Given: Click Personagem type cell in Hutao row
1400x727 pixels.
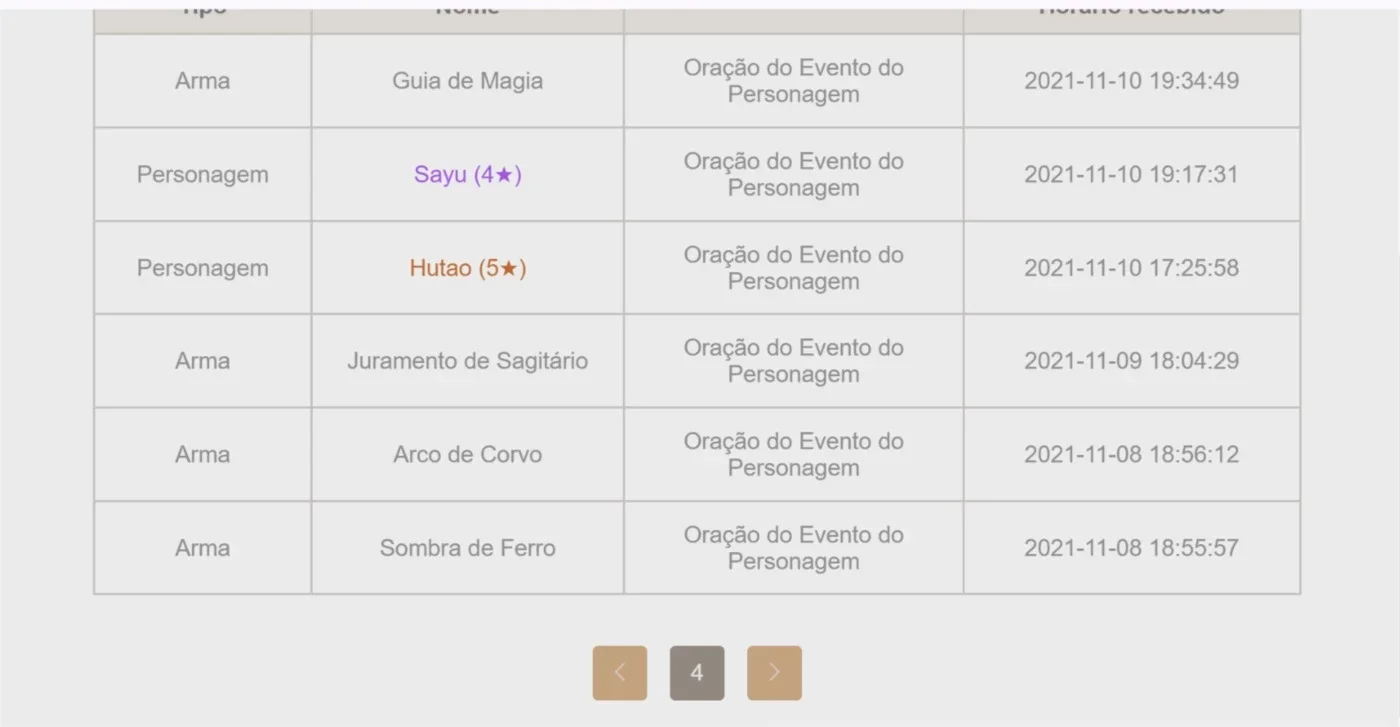Looking at the screenshot, I should click(x=203, y=268).
